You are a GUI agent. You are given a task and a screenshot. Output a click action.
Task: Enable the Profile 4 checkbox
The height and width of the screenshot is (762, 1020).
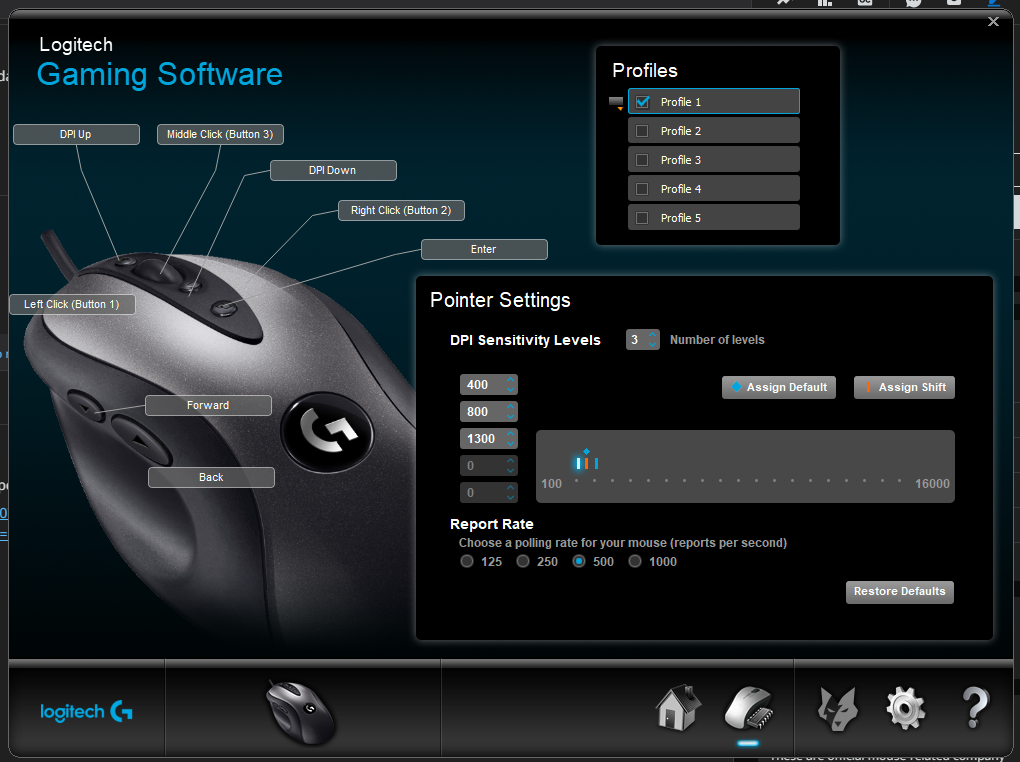642,189
